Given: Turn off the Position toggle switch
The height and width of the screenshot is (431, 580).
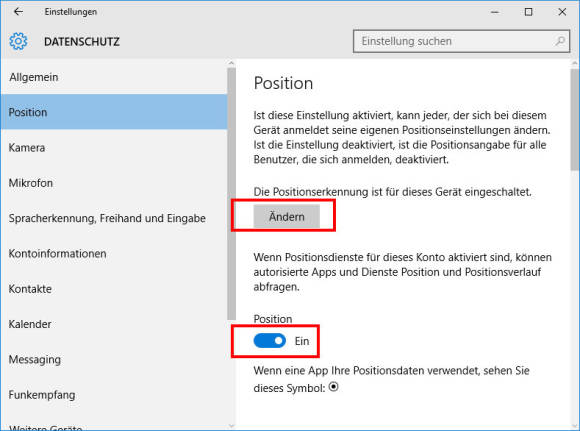Looking at the screenshot, I should (x=270, y=341).
